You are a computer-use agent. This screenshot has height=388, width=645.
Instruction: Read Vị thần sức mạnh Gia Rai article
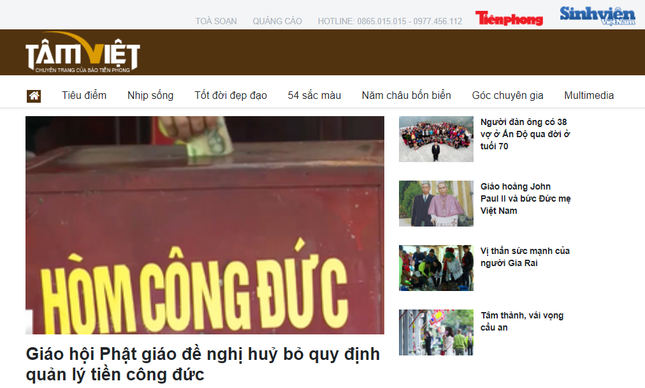pyautogui.click(x=525, y=257)
